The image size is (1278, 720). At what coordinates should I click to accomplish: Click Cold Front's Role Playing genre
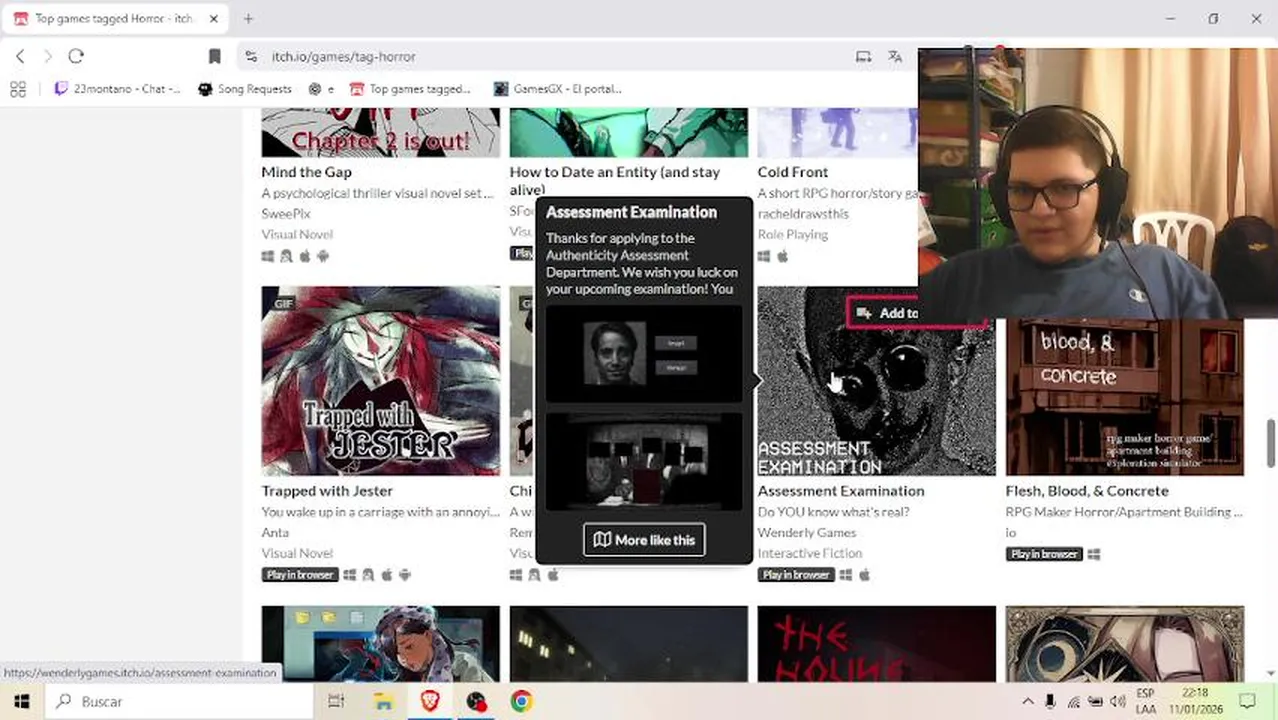tap(793, 234)
